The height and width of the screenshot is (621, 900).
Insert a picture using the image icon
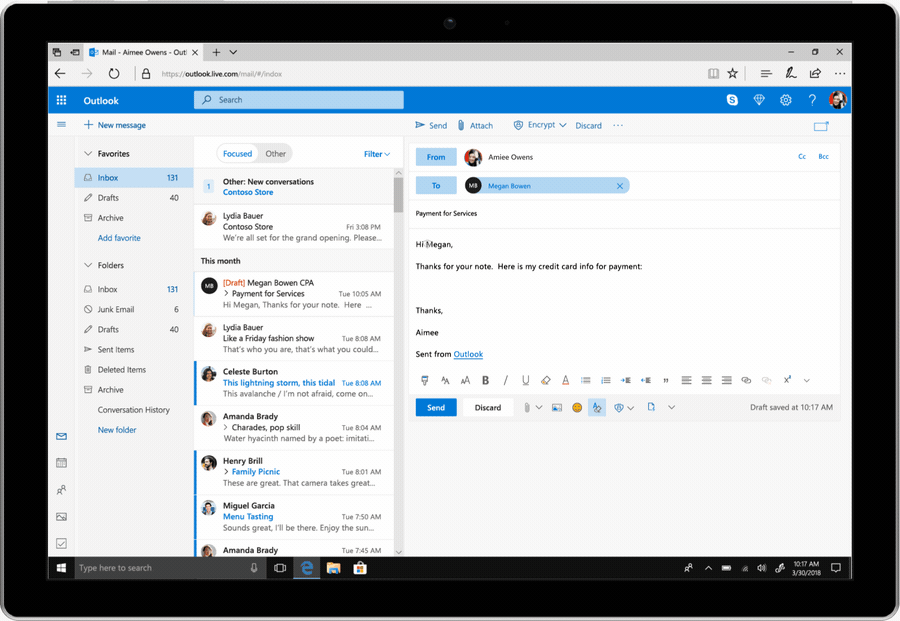(x=556, y=407)
